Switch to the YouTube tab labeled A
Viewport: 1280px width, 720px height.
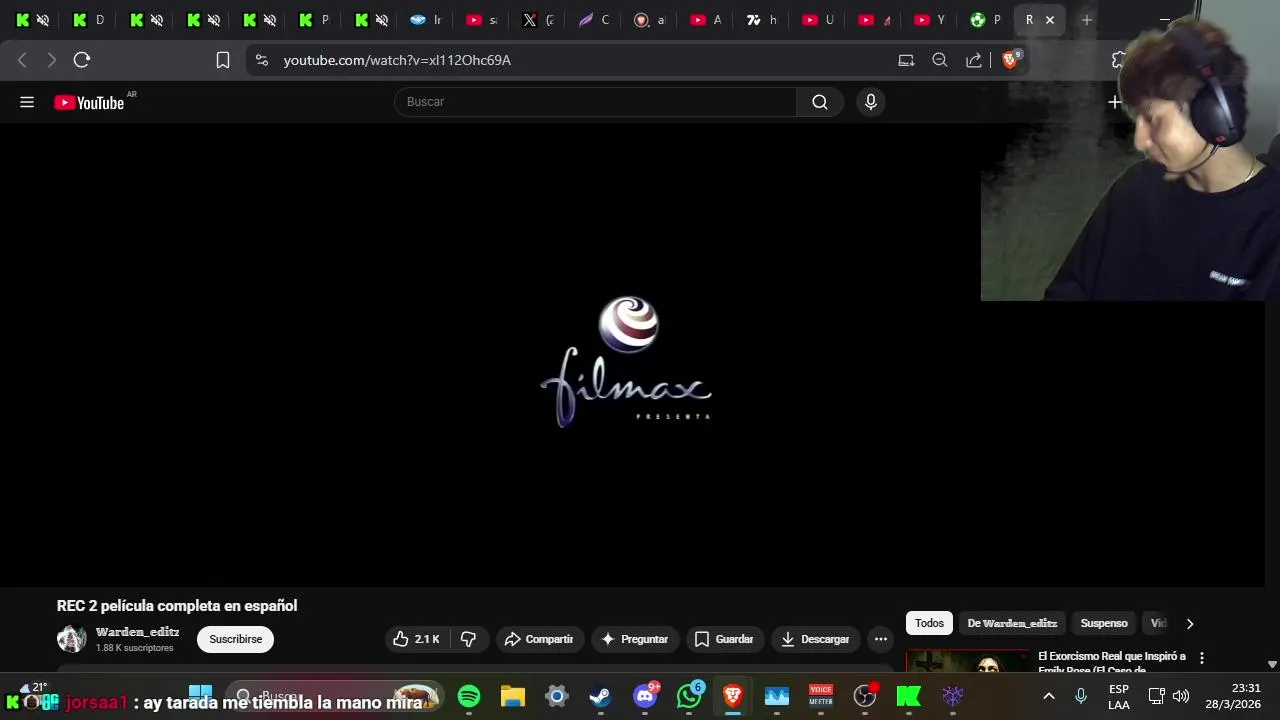706,20
